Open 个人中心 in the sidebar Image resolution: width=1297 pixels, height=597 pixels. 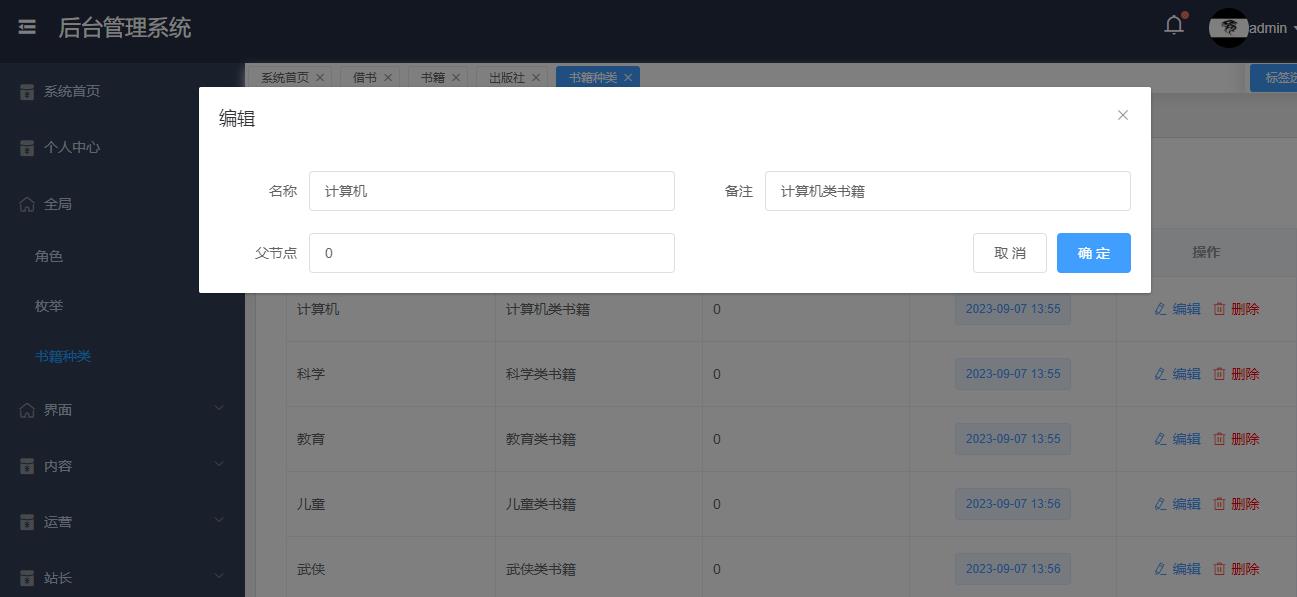click(72, 147)
